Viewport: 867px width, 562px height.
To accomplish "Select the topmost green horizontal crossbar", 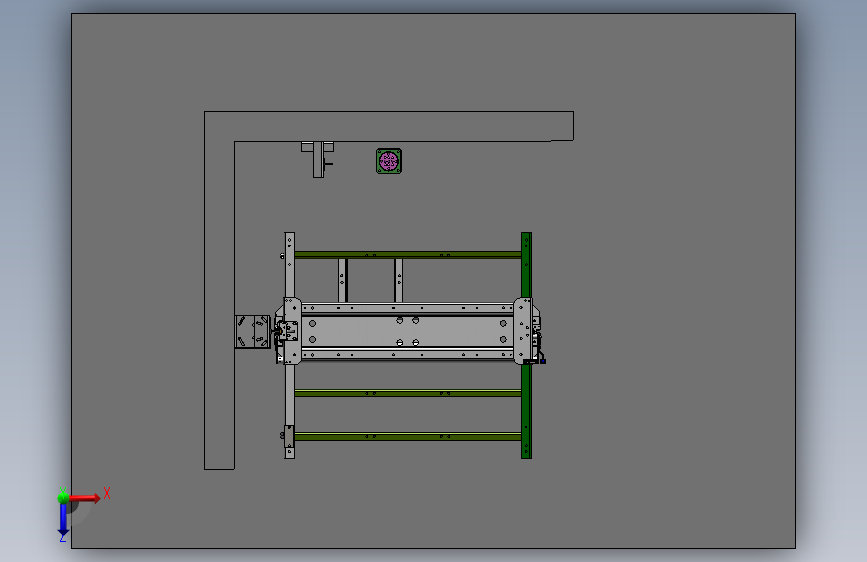I will click(408, 255).
